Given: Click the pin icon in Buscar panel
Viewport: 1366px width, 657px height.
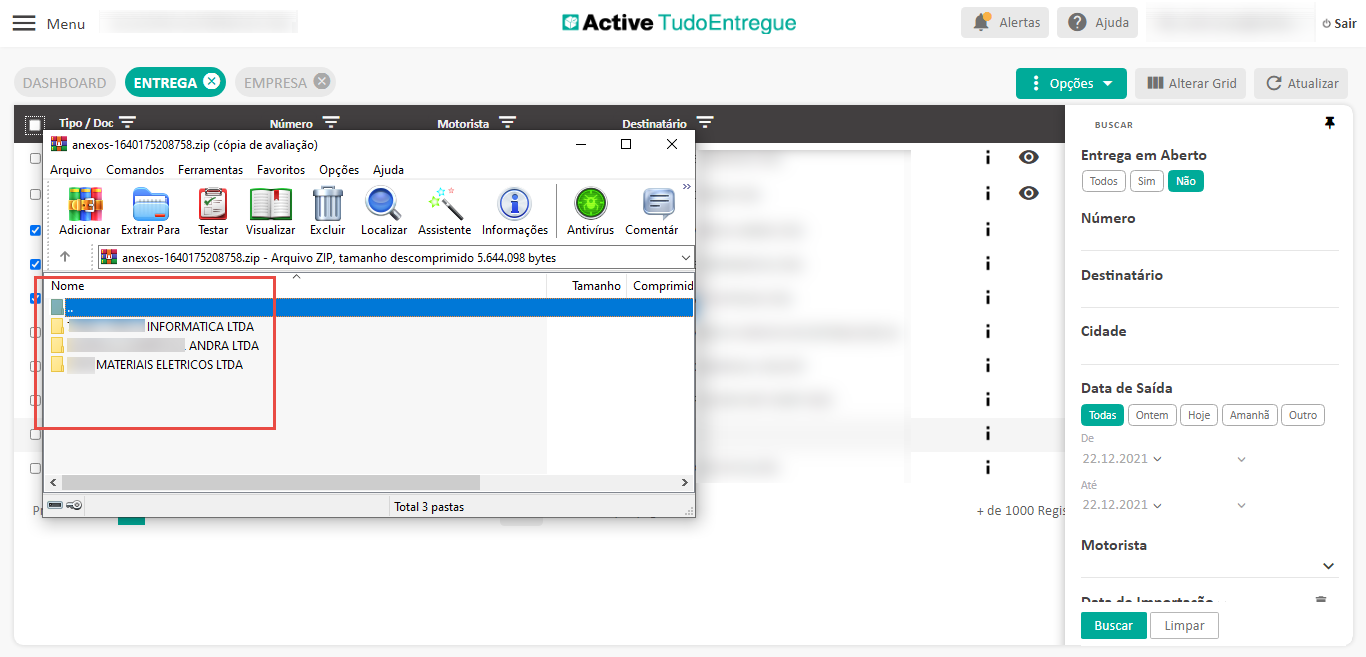Looking at the screenshot, I should 1329,123.
